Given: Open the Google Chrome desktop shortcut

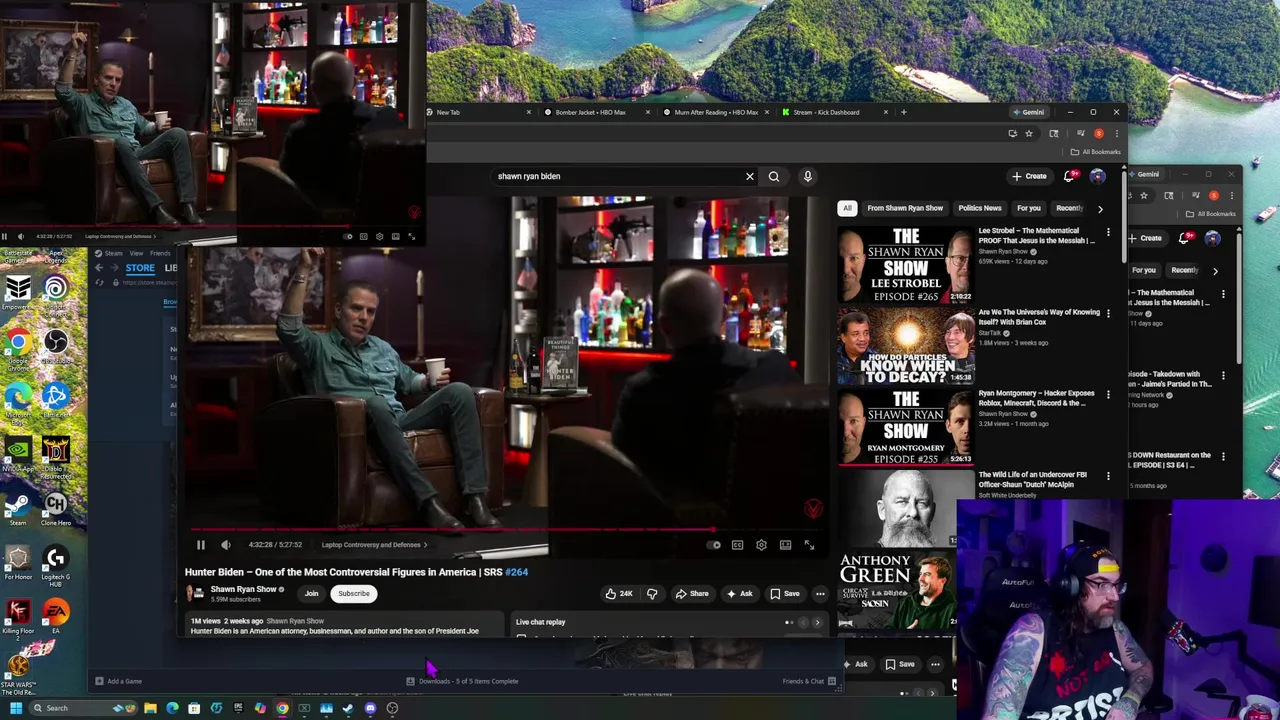Looking at the screenshot, I should pyautogui.click(x=18, y=347).
